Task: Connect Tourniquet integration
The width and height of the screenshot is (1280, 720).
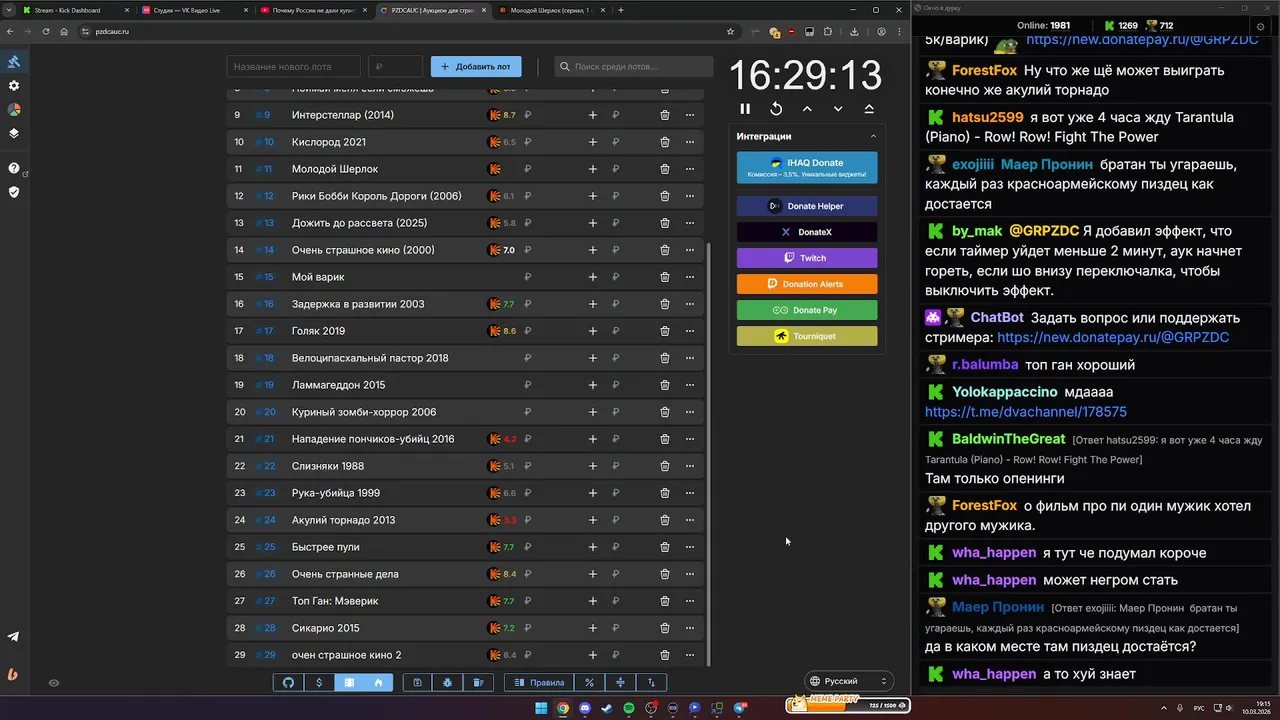Action: pyautogui.click(x=807, y=336)
